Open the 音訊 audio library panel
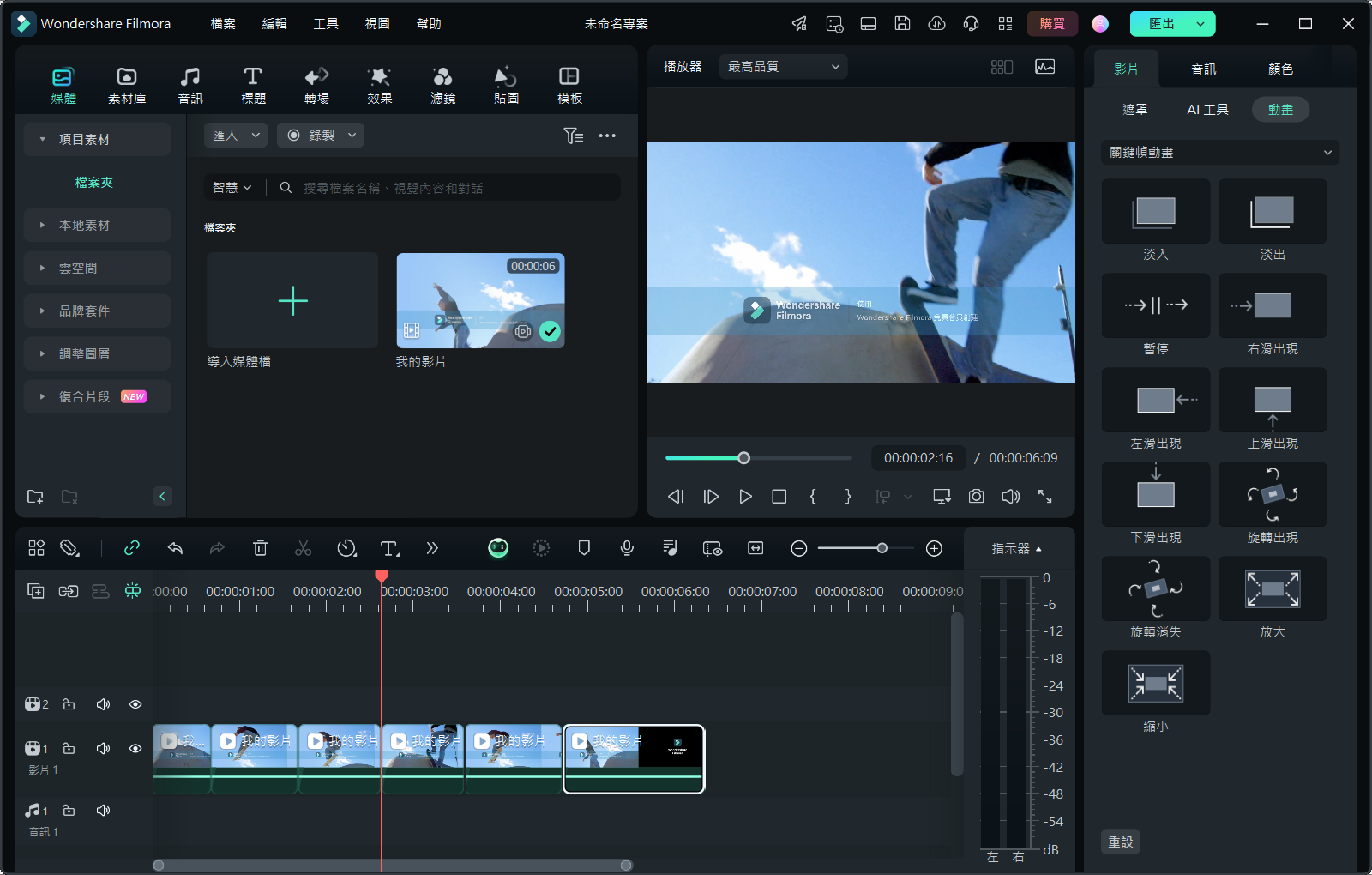The height and width of the screenshot is (875, 1372). [190, 86]
